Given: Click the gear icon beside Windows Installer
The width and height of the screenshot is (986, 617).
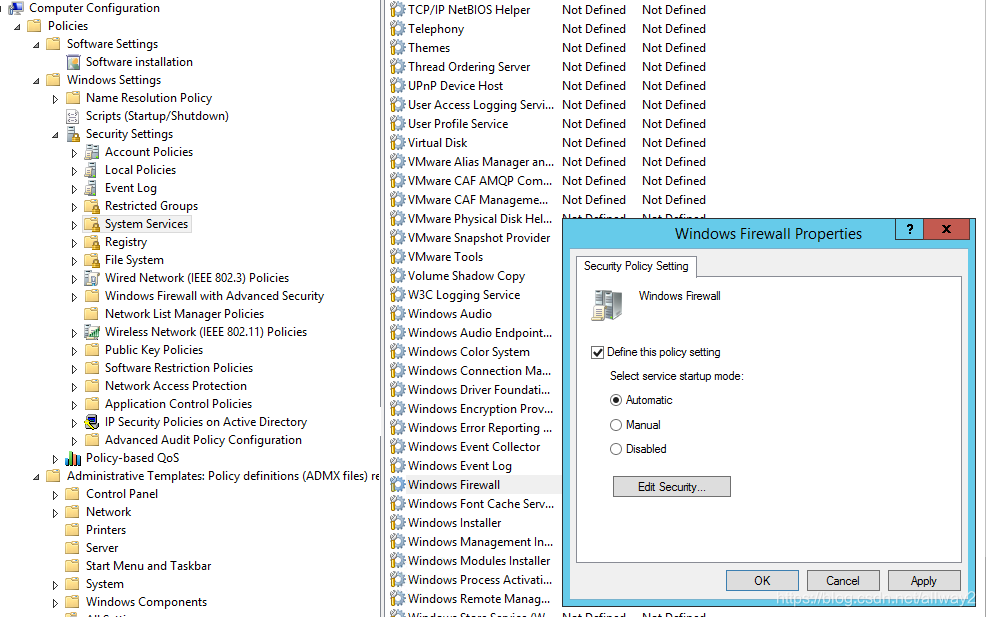Looking at the screenshot, I should (x=397, y=523).
